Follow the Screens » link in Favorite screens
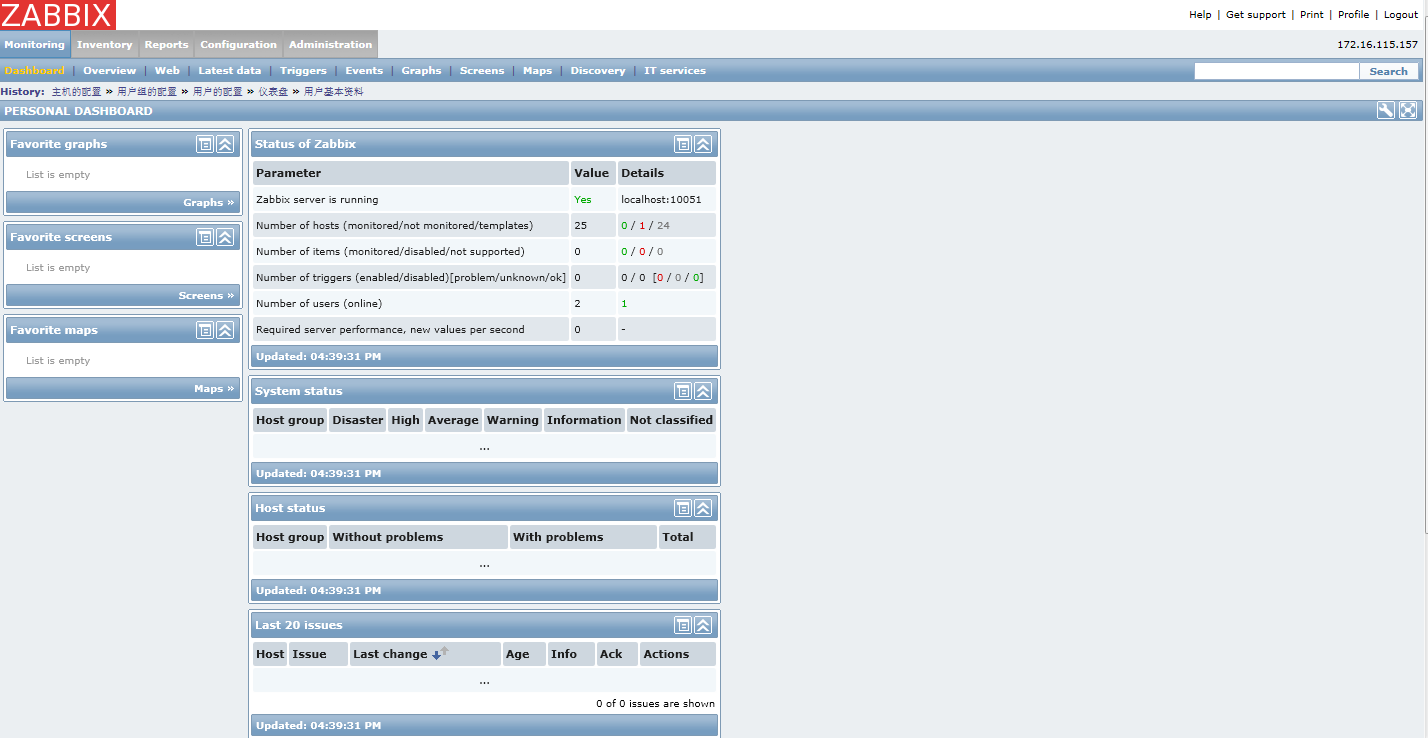Screen dimensions: 1428x738 click(207, 295)
